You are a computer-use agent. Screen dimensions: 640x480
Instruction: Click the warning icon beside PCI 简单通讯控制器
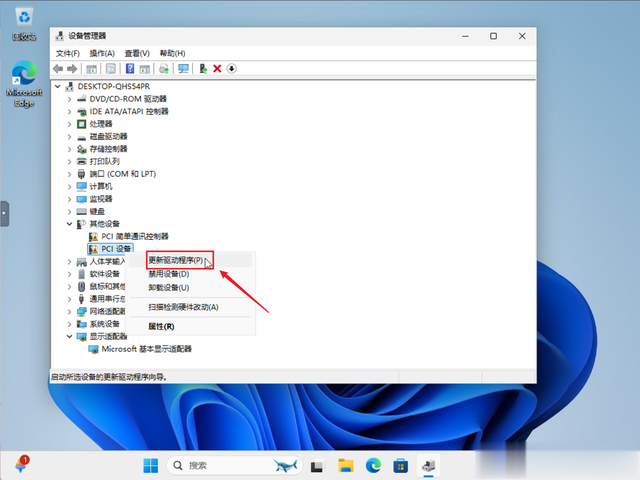pos(93,236)
